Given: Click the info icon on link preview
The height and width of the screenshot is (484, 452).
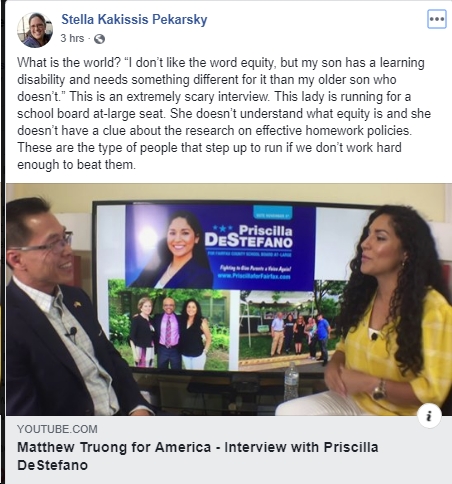Looking at the screenshot, I should [x=429, y=415].
